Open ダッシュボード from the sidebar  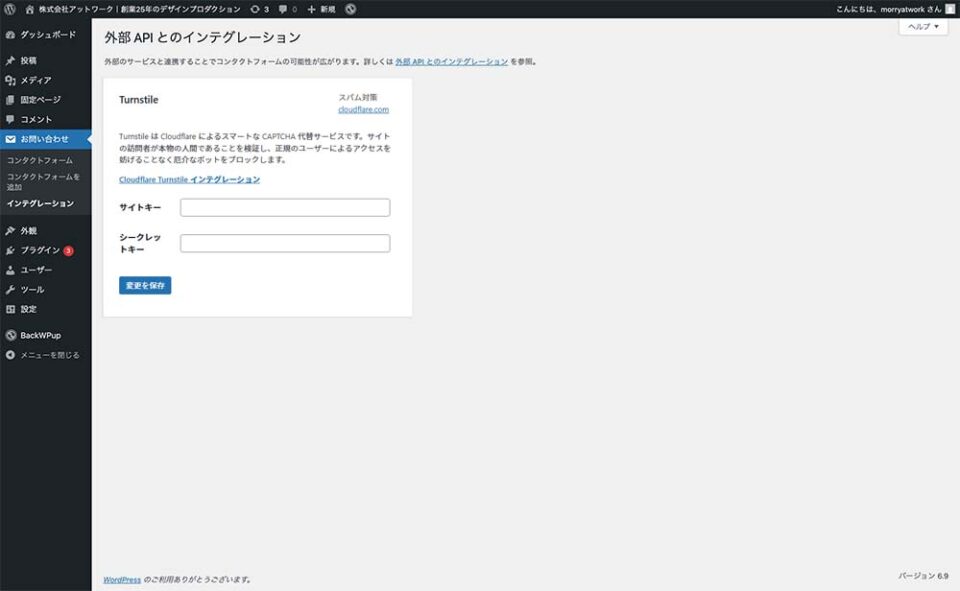click(x=46, y=34)
